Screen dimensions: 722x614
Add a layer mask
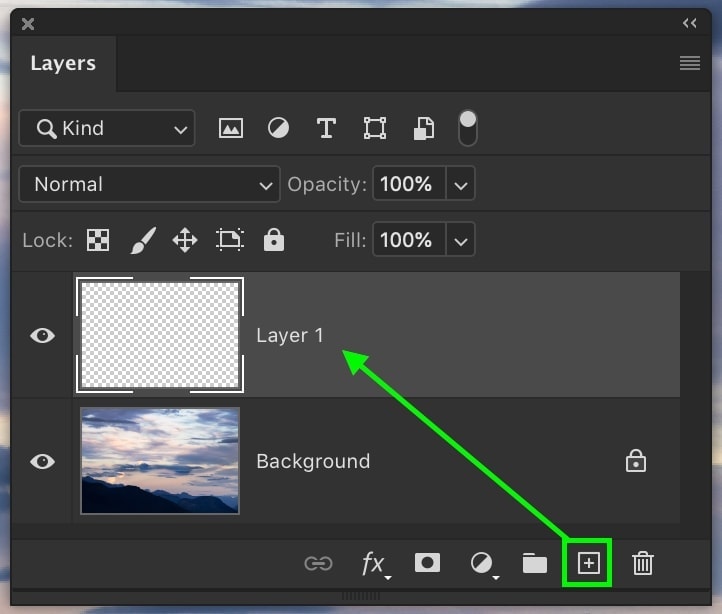pos(427,563)
